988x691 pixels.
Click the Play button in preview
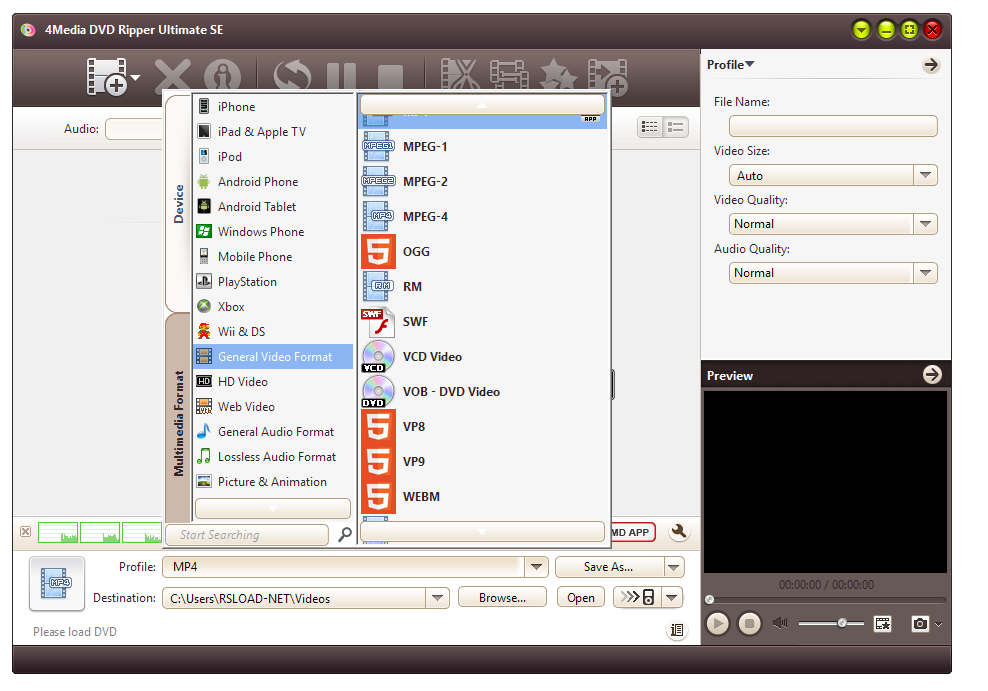pos(717,624)
